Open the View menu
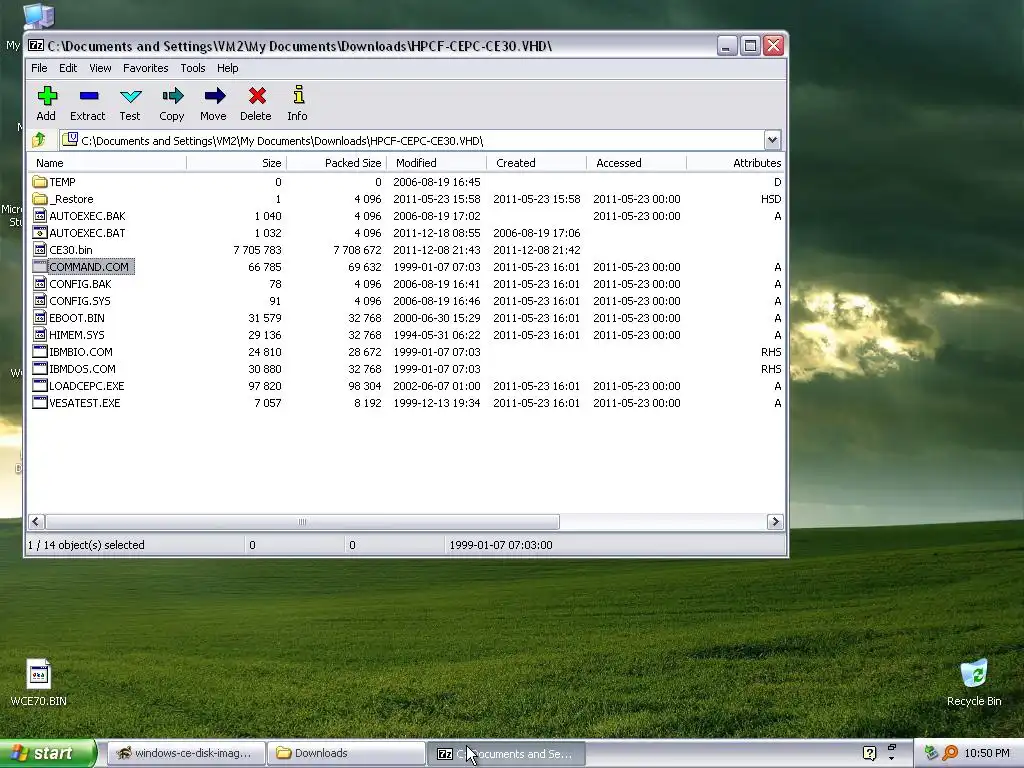The image size is (1024, 768). click(100, 68)
